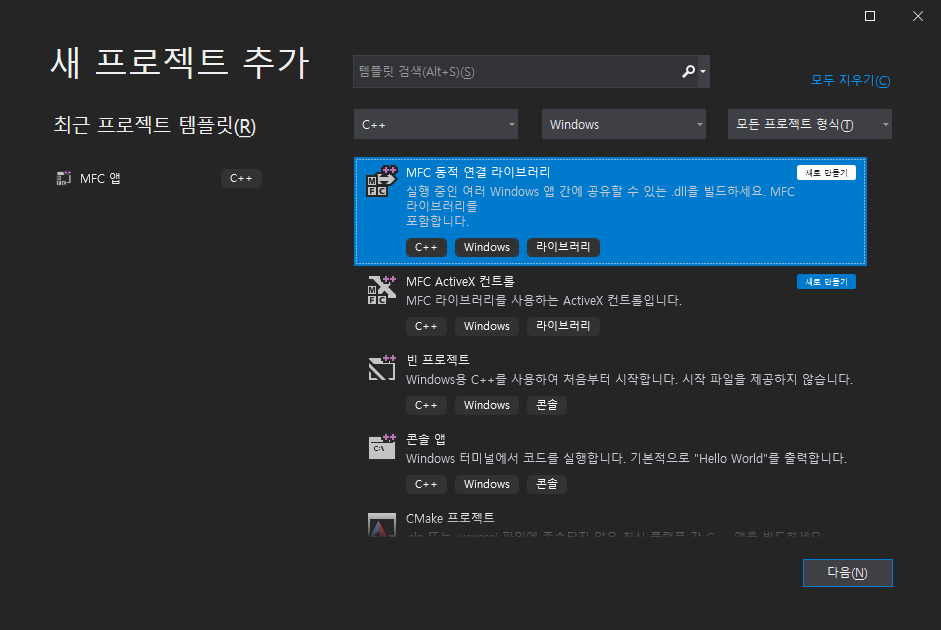This screenshot has width=941, height=630.
Task: Click the 콘솔 tag under 콘솔 앱
Action: click(547, 484)
